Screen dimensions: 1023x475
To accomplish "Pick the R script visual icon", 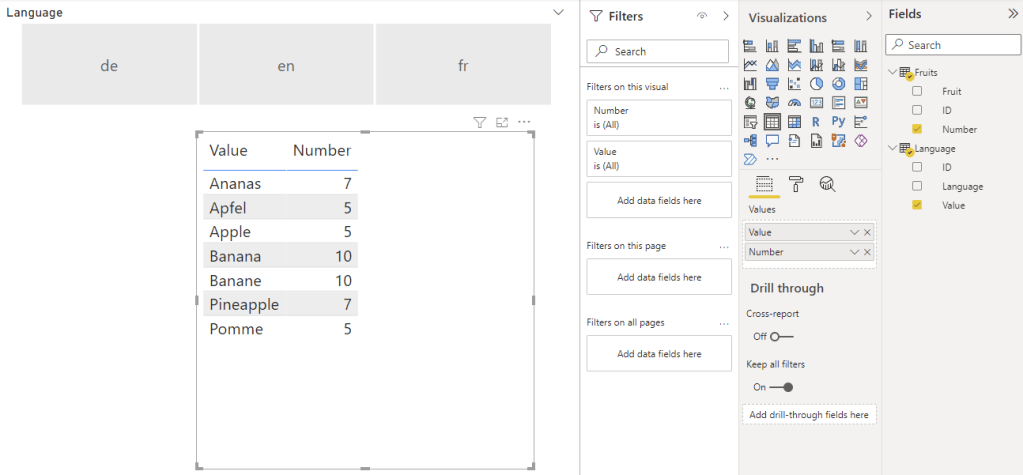I will 817,121.
